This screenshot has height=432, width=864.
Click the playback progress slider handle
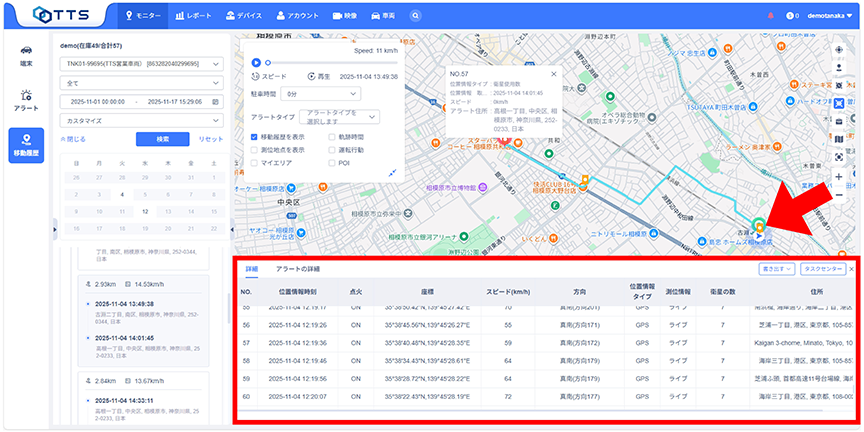pyautogui.click(x=266, y=62)
